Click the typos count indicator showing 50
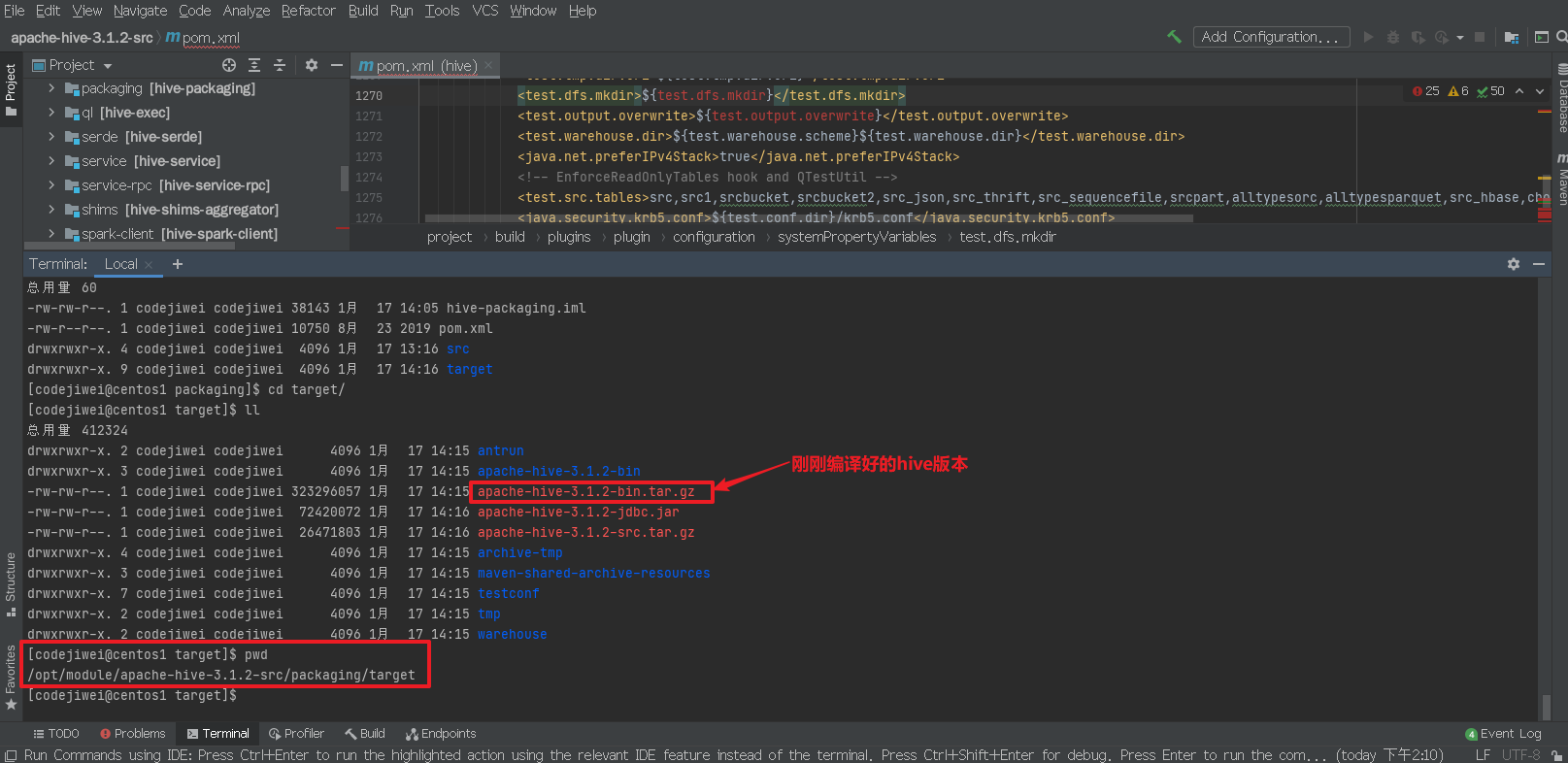Image resolution: width=1568 pixels, height=763 pixels. coord(1490,91)
